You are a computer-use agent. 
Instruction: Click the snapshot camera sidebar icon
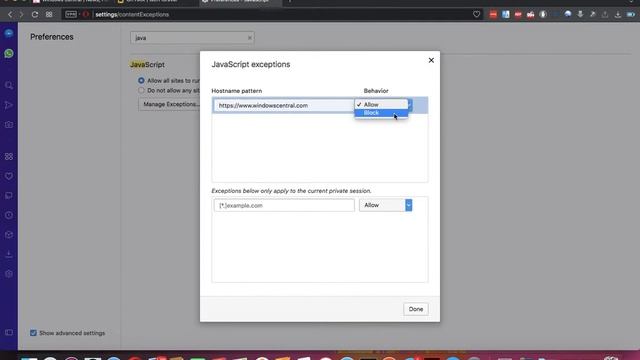pyautogui.click(x=9, y=124)
